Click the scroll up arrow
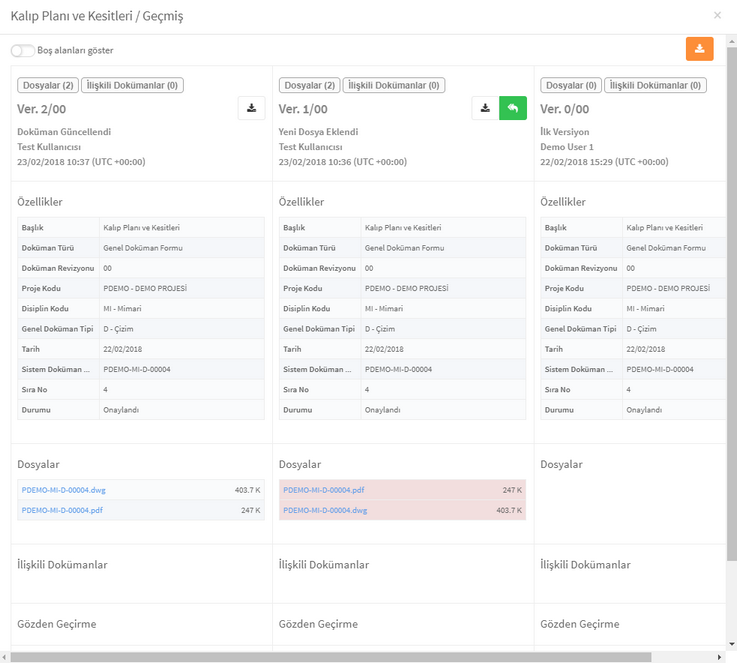This screenshot has width=737, height=663. [732, 42]
